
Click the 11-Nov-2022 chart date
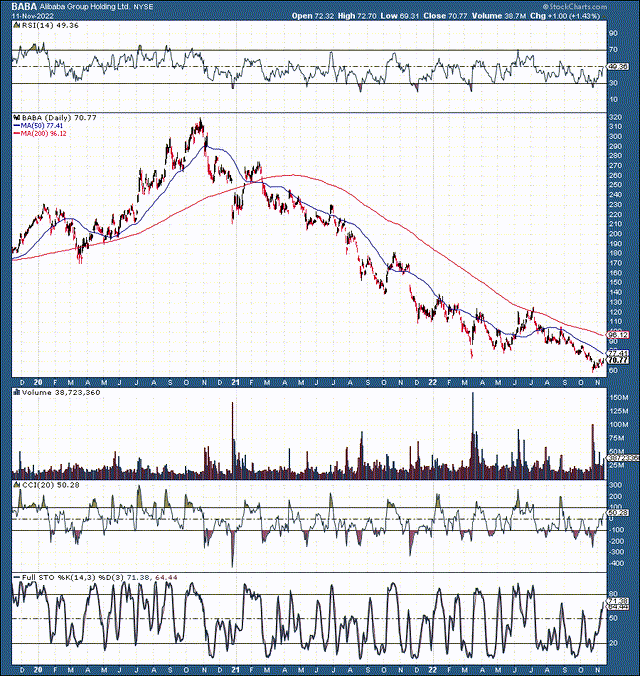point(33,16)
